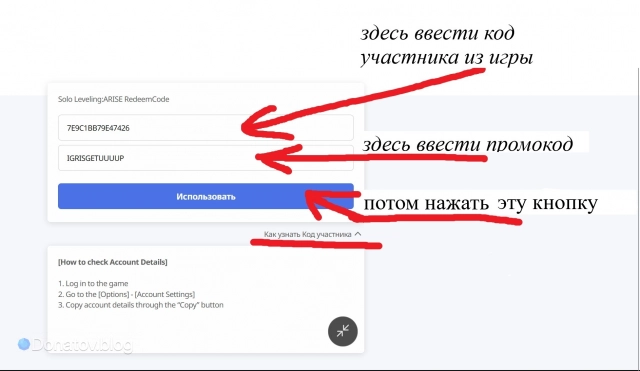Image resolution: width=640 pixels, height=371 pixels.
Task: Click the blue Использовать button
Action: click(x=206, y=196)
